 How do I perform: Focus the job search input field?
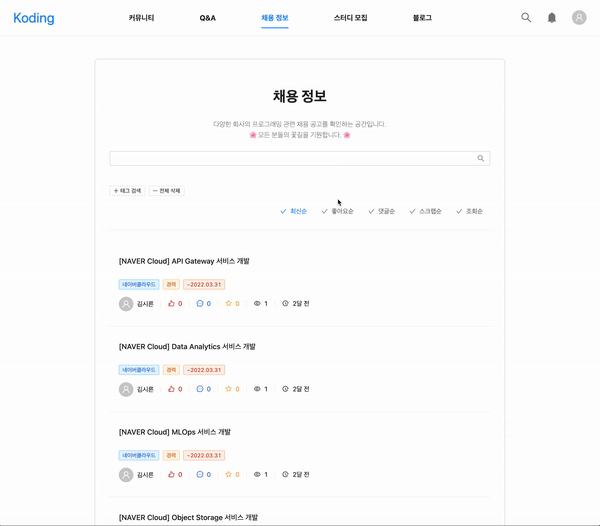click(x=300, y=158)
